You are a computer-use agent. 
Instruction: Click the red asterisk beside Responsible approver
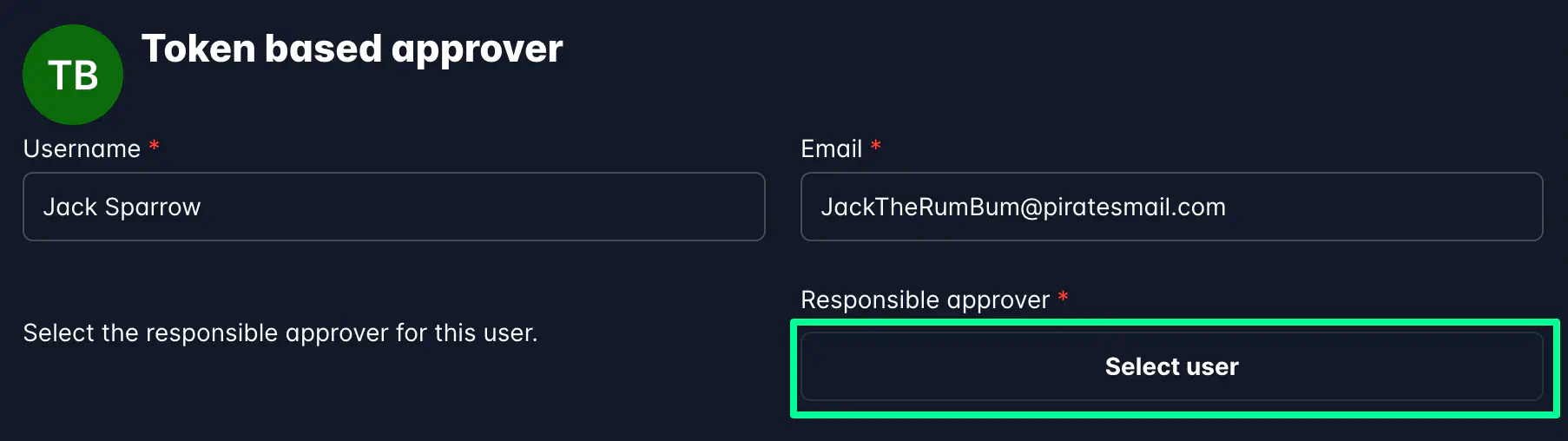point(1063,297)
